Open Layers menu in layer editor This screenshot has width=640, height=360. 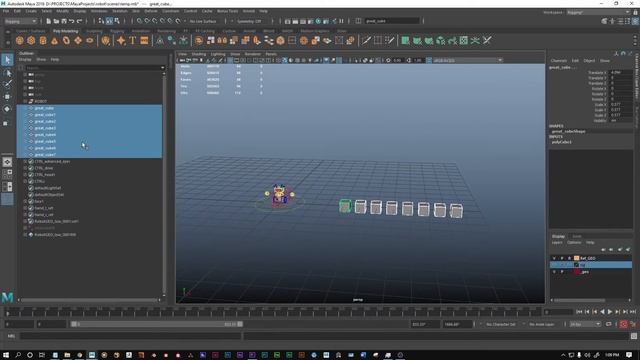point(557,242)
